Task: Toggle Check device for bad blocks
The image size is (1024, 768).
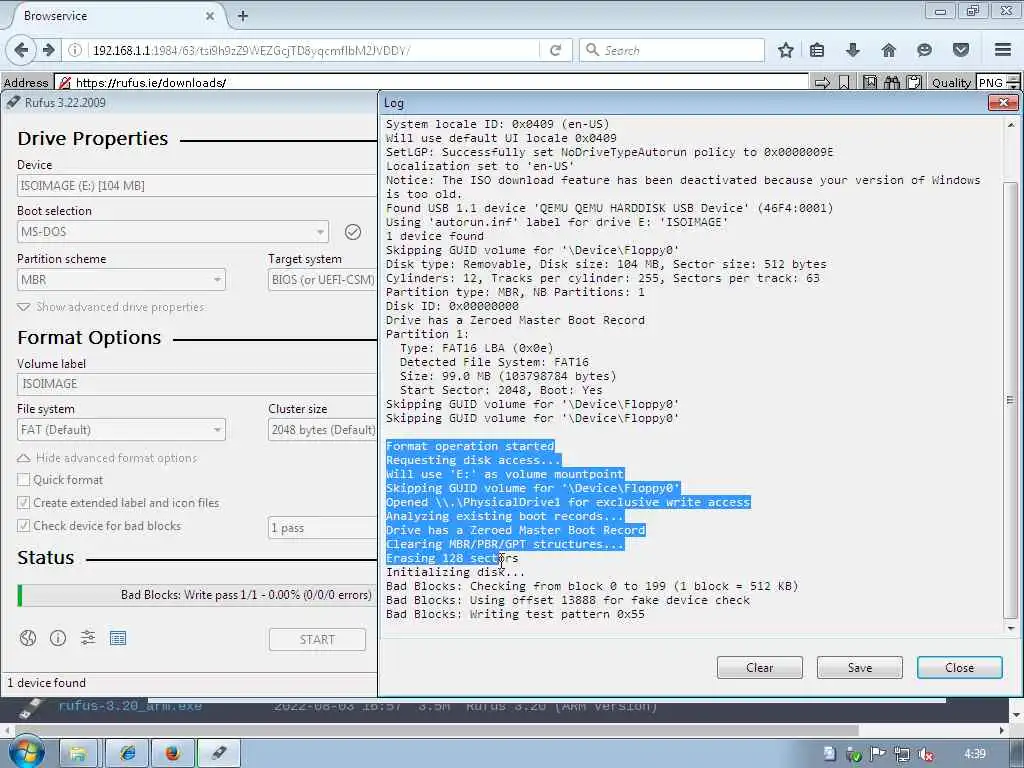Action: point(24,526)
